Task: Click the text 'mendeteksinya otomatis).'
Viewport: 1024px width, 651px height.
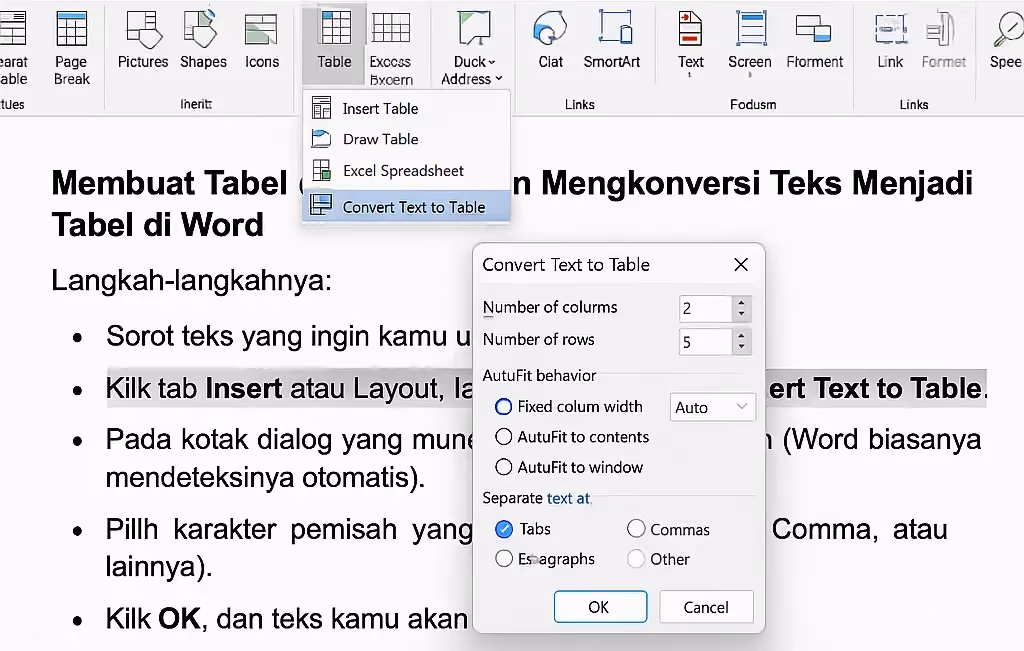Action: 265,477
